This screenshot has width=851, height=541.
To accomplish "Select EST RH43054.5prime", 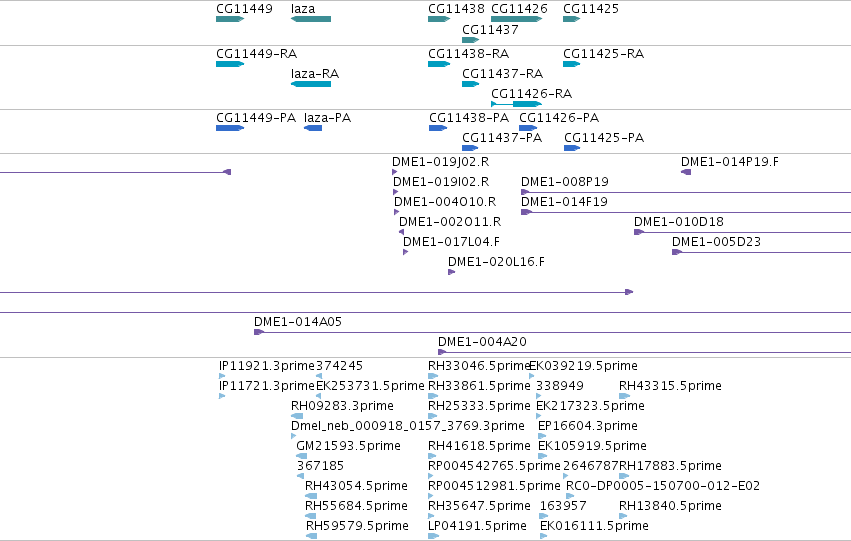I will 357,486.
